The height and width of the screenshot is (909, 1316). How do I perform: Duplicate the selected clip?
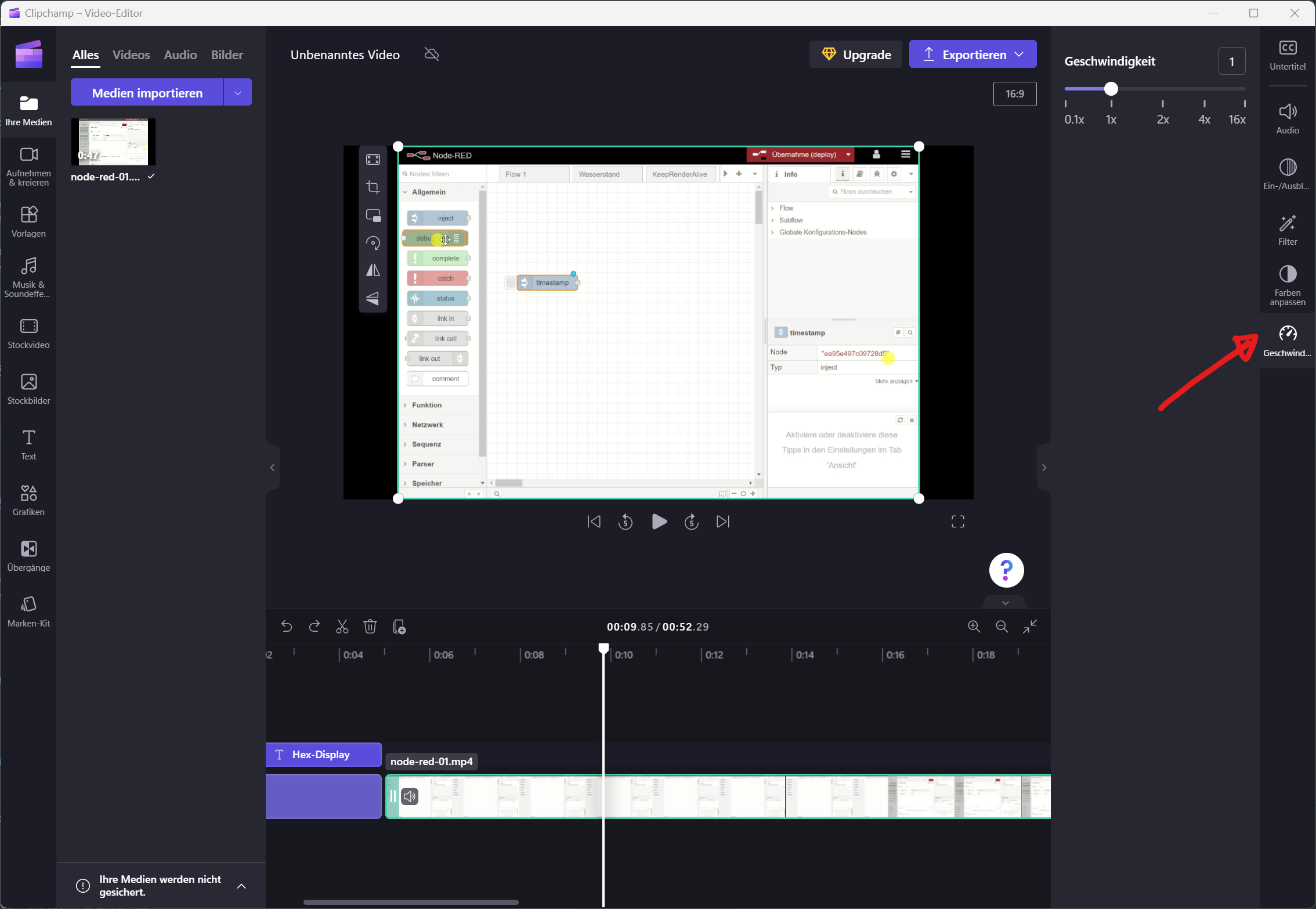tap(399, 626)
